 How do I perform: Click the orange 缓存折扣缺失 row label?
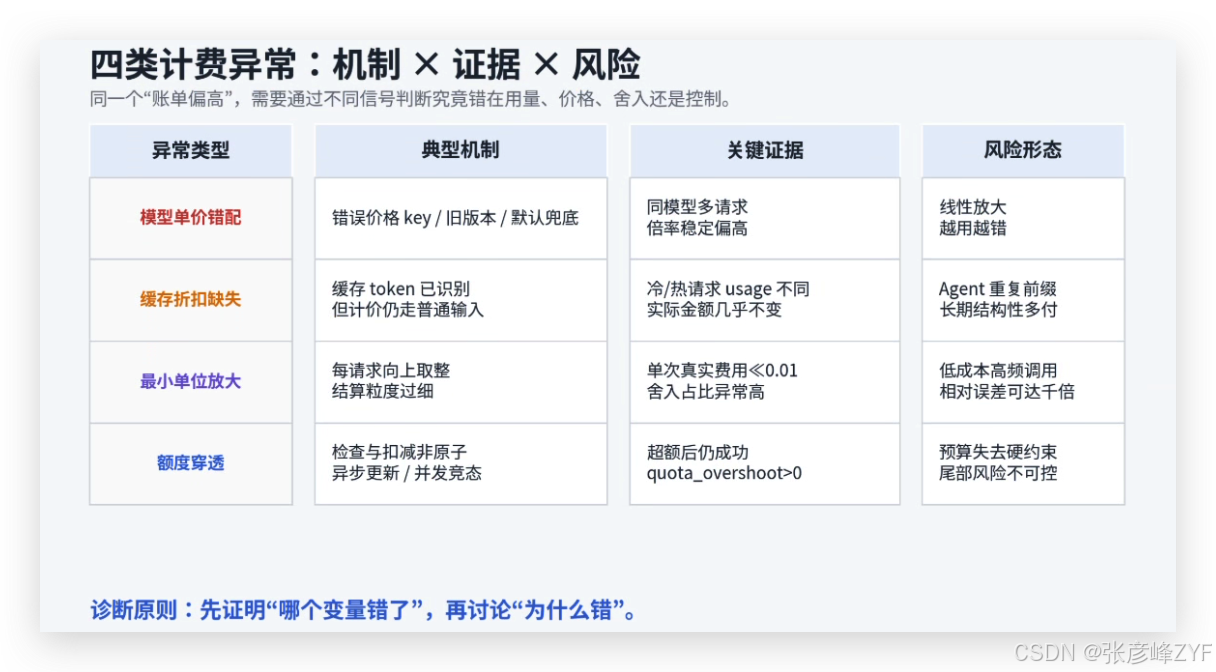(191, 300)
